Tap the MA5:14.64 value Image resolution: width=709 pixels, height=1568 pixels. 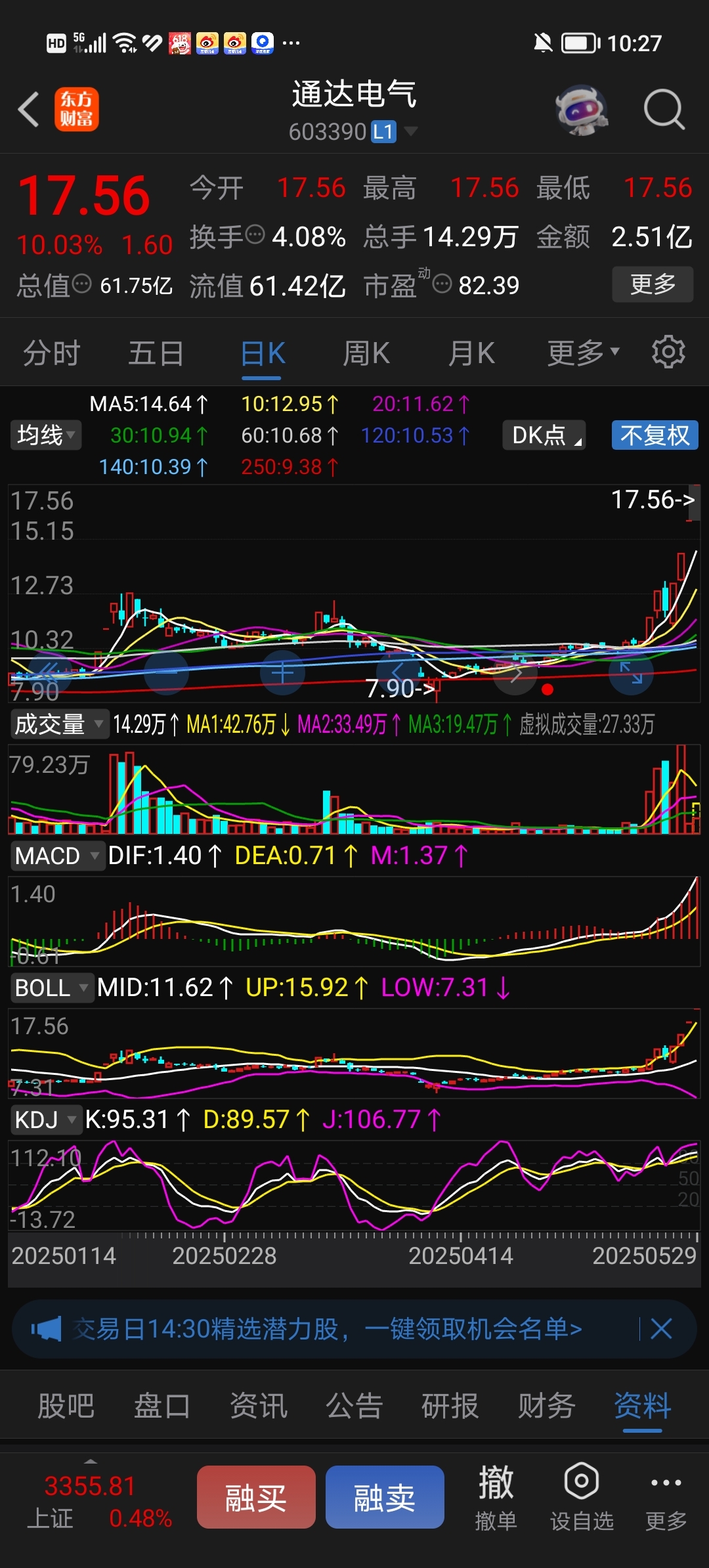click(148, 404)
